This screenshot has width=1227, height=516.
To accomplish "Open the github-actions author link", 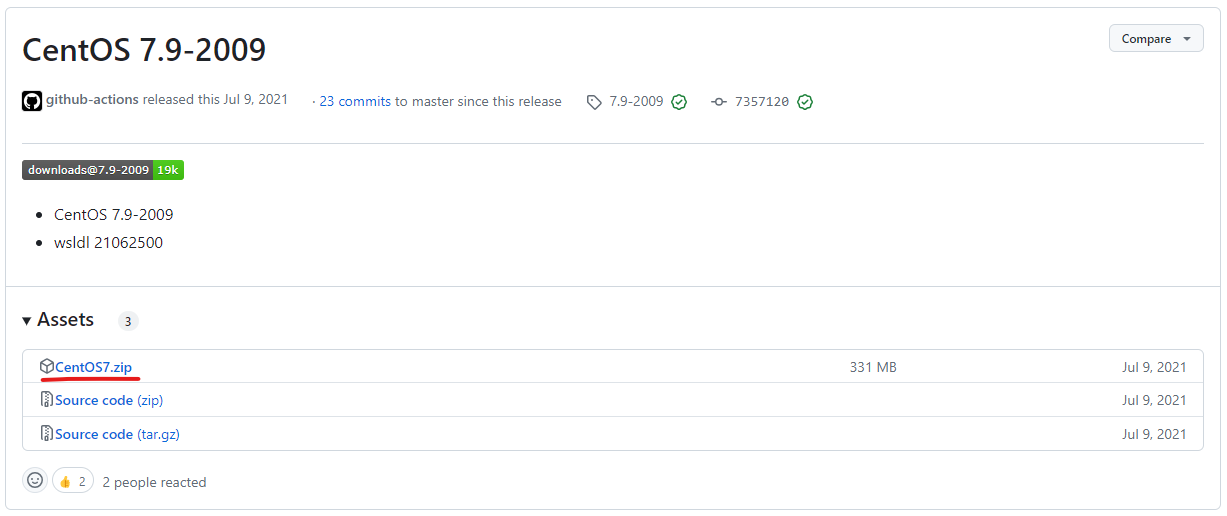I will pos(92,100).
